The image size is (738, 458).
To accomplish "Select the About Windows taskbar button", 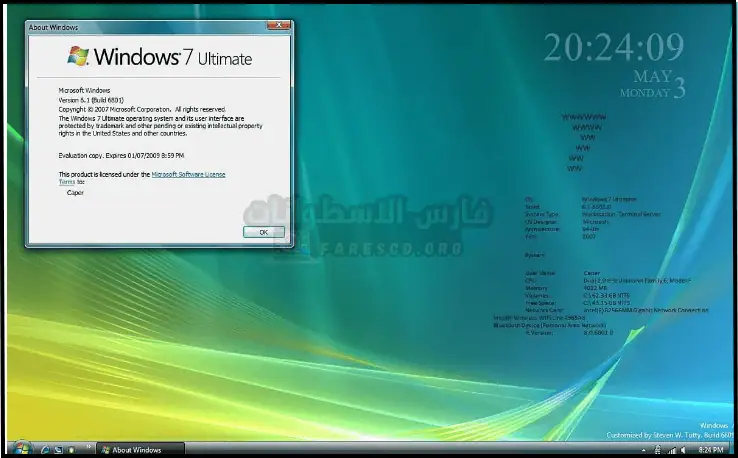I will pos(140,450).
